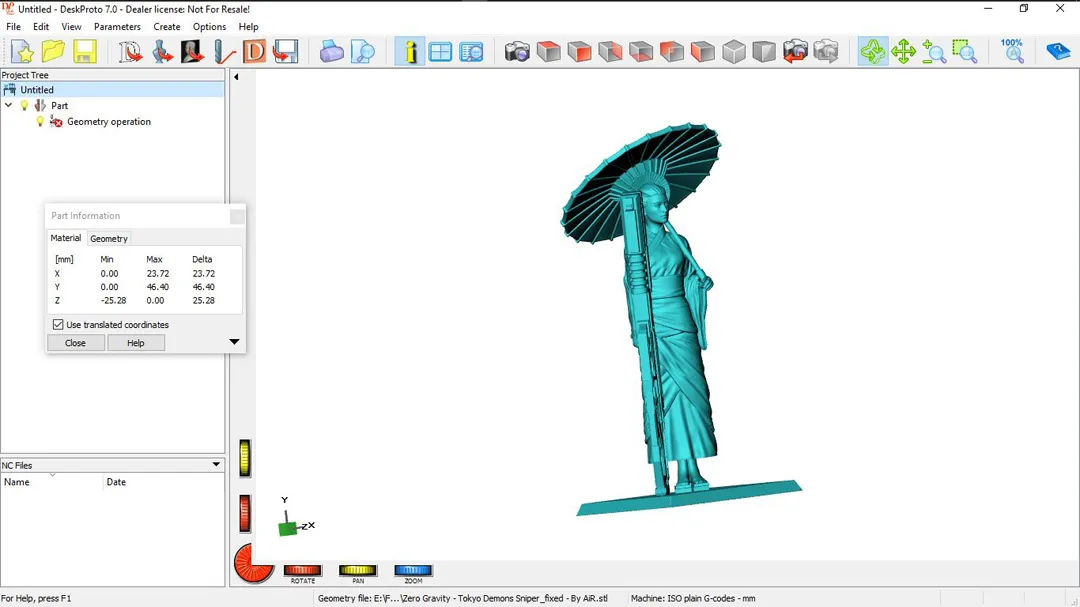
Task: Open the View menu
Action: 71,27
